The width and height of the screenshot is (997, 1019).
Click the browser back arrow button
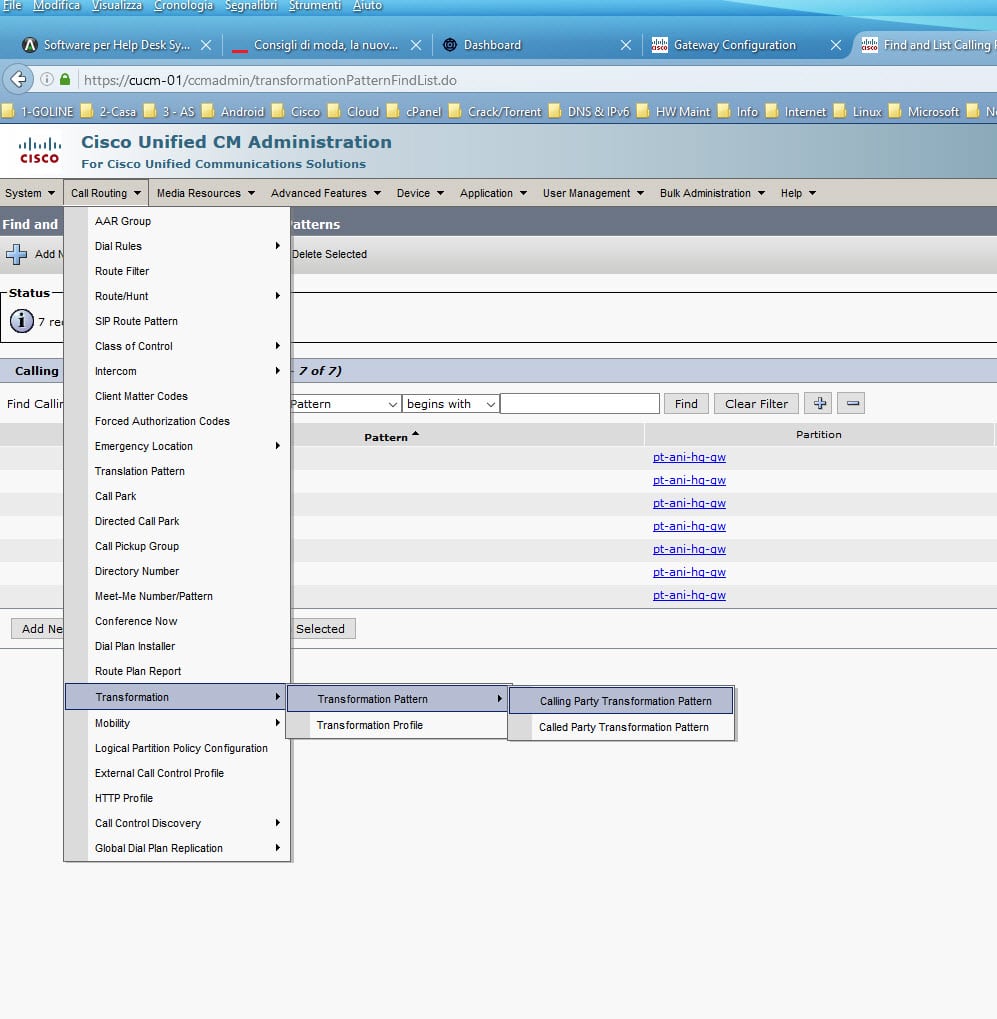[19, 79]
